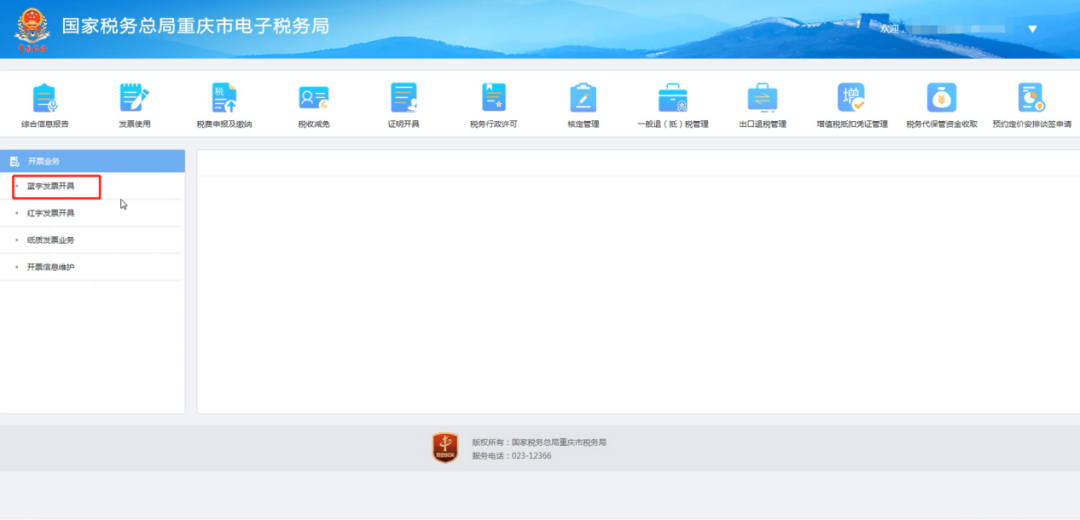This screenshot has width=1080, height=520.
Task: Click the red shield badge in the footer
Action: coord(445,448)
